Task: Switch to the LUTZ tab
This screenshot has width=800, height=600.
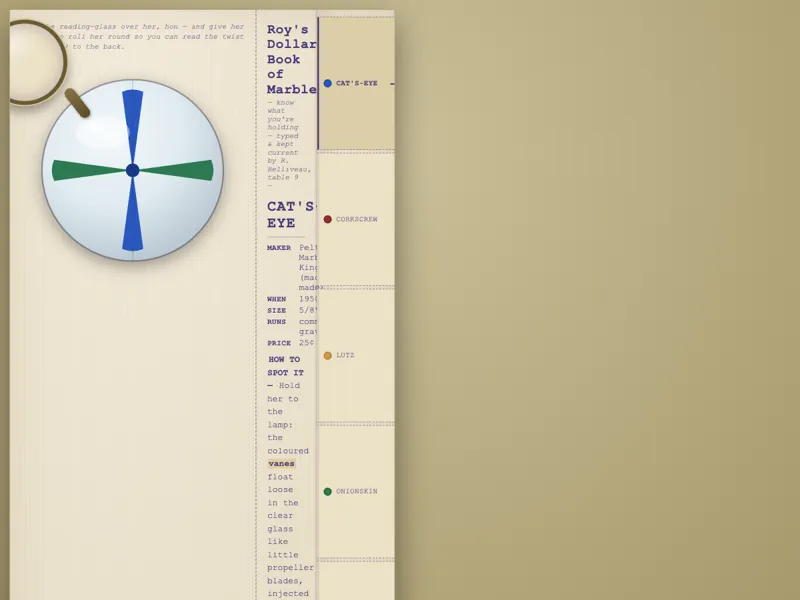Action: tap(356, 356)
